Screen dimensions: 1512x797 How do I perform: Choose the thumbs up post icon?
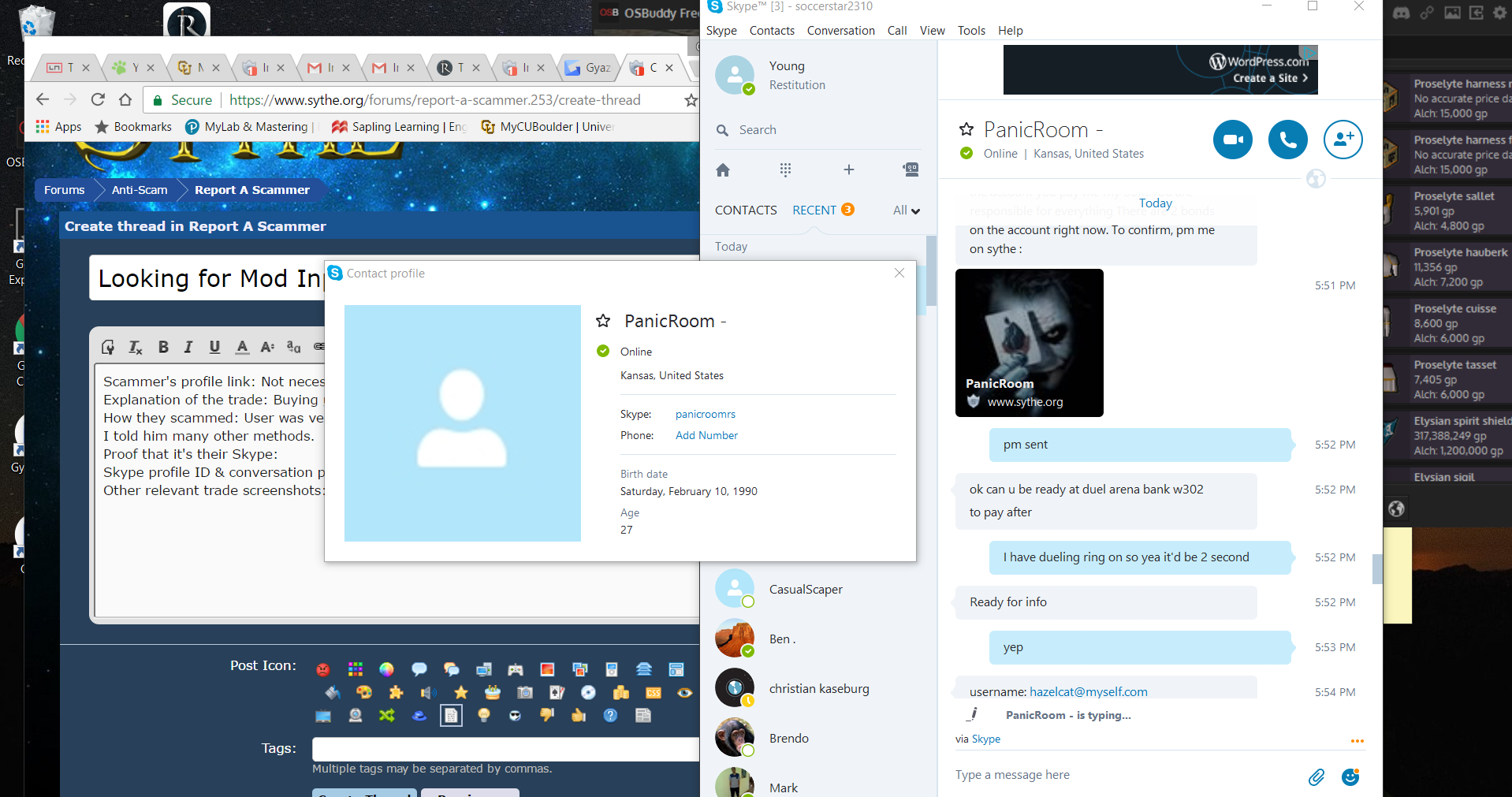(579, 715)
